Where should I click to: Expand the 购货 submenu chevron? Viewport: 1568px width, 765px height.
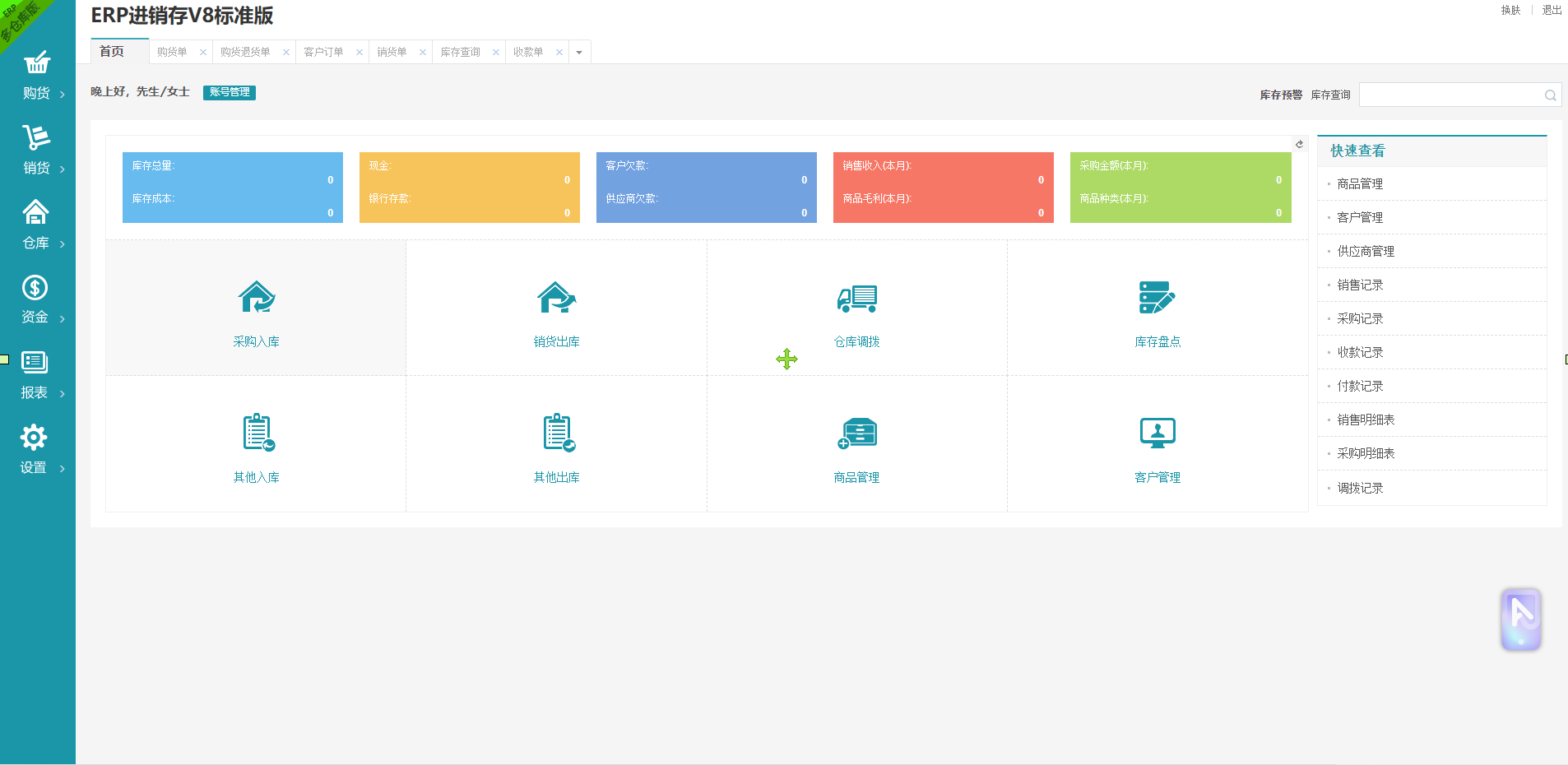(63, 95)
